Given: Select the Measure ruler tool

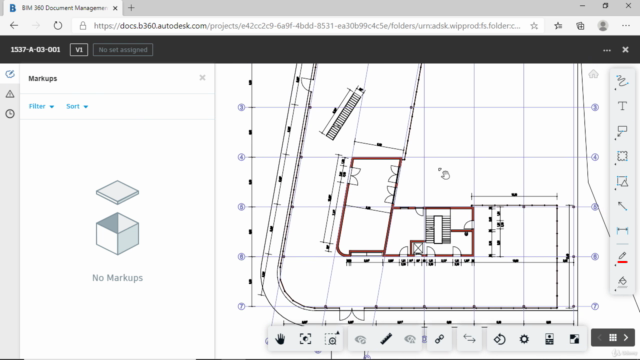Looking at the screenshot, I should tap(386, 339).
